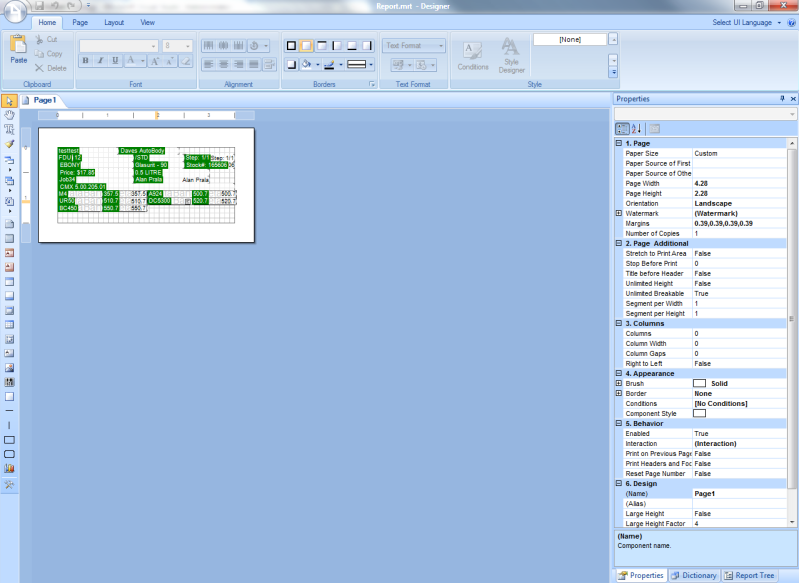Insert a chart component from toolbox
Image resolution: width=799 pixels, height=583 pixels.
point(9,468)
